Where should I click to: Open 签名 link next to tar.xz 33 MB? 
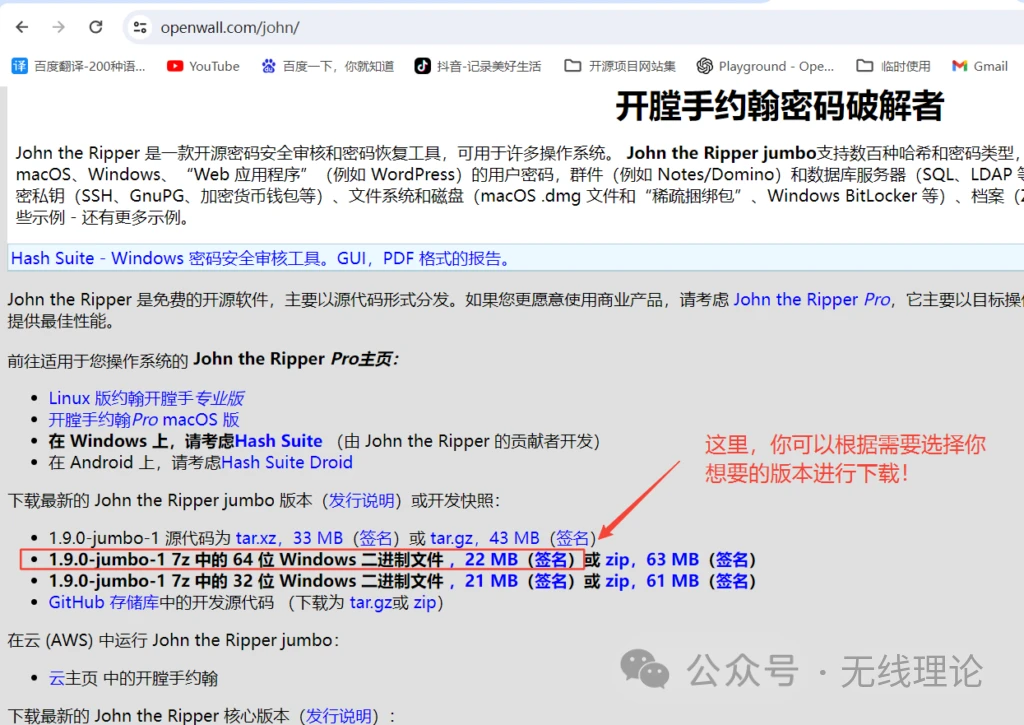click(376, 538)
